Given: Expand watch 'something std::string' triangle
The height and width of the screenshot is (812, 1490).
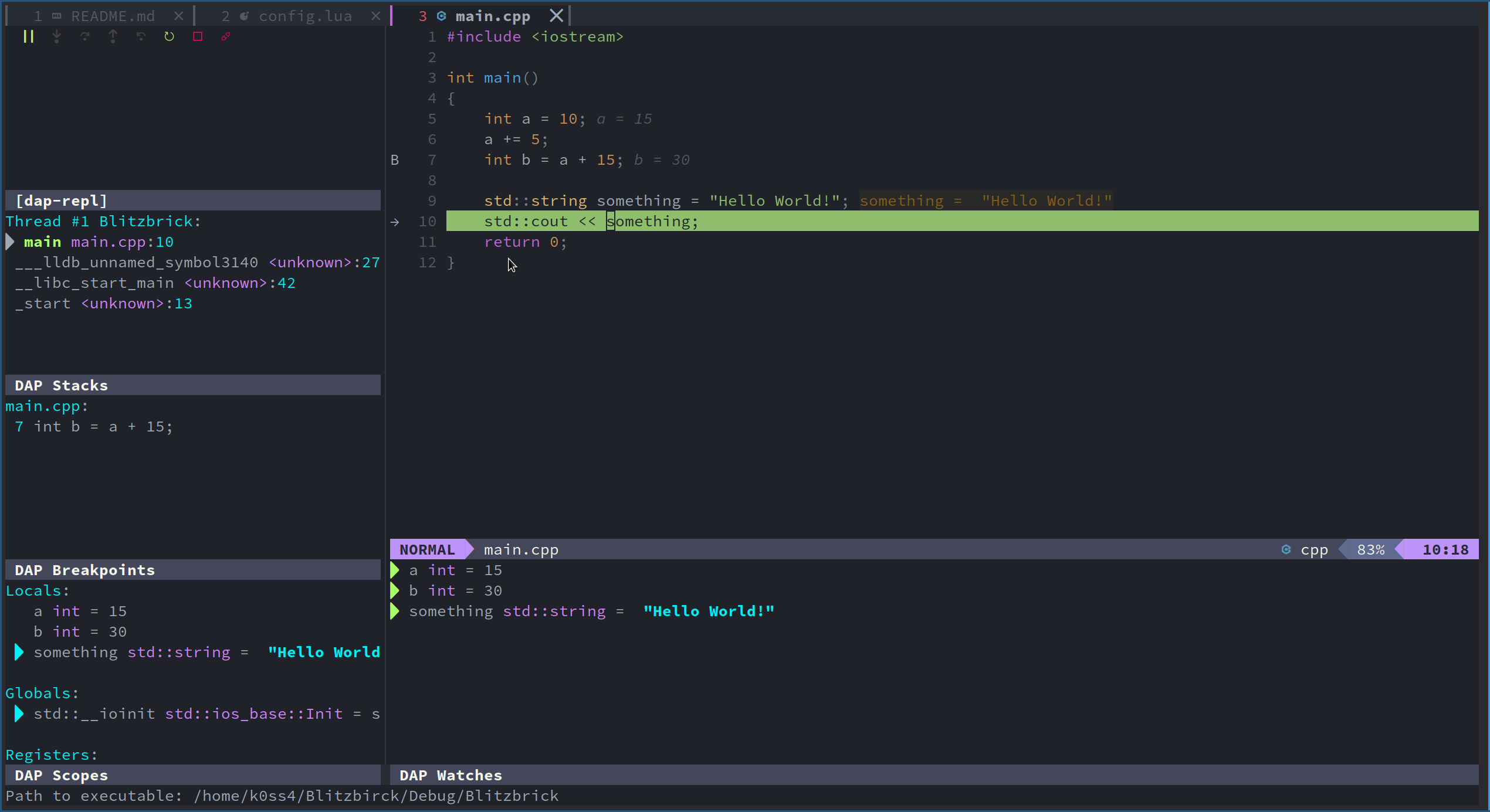Looking at the screenshot, I should [x=395, y=611].
